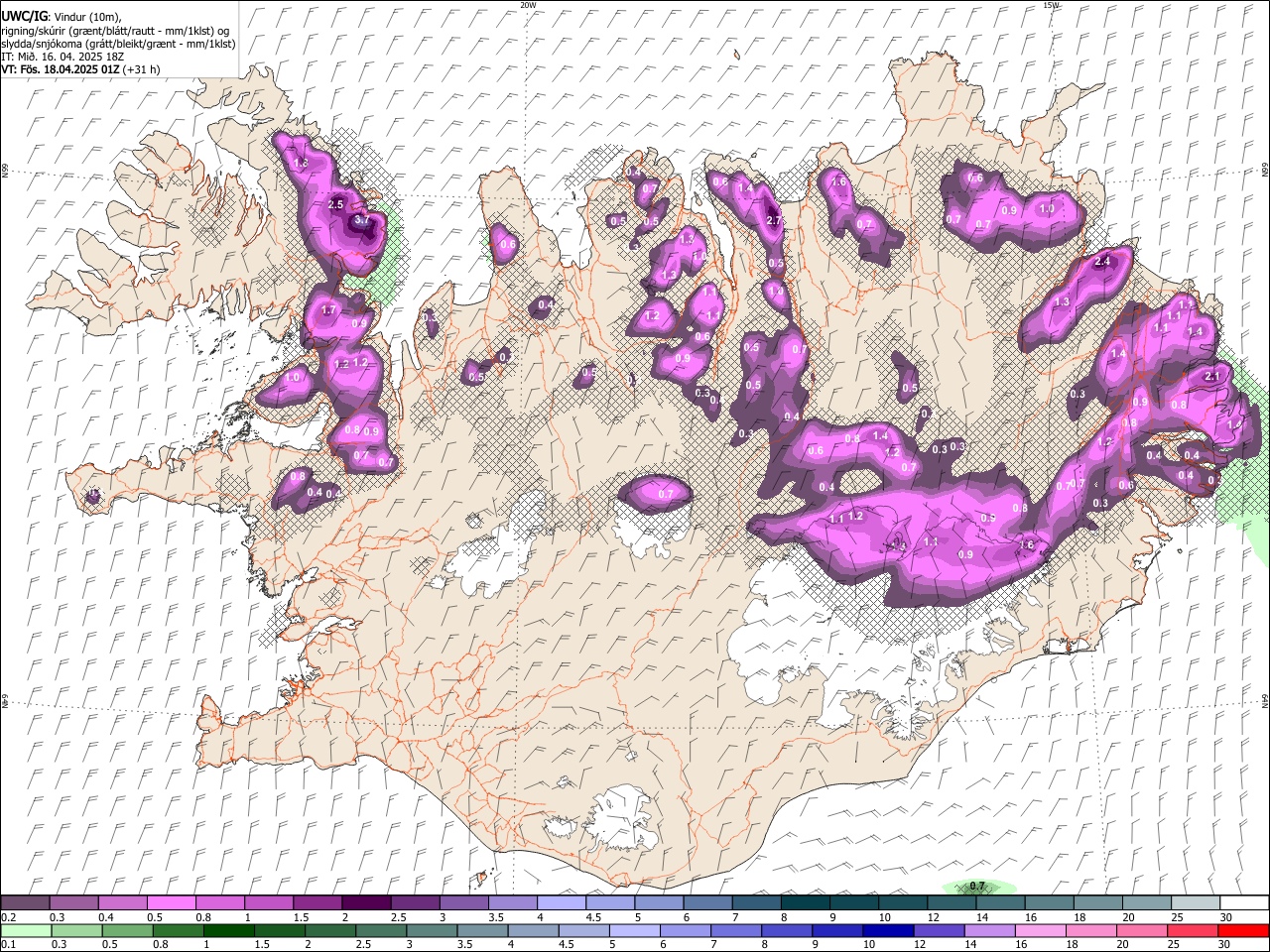
Task: Click the 3.7 precipitation value on the map
Action: pyautogui.click(x=361, y=220)
